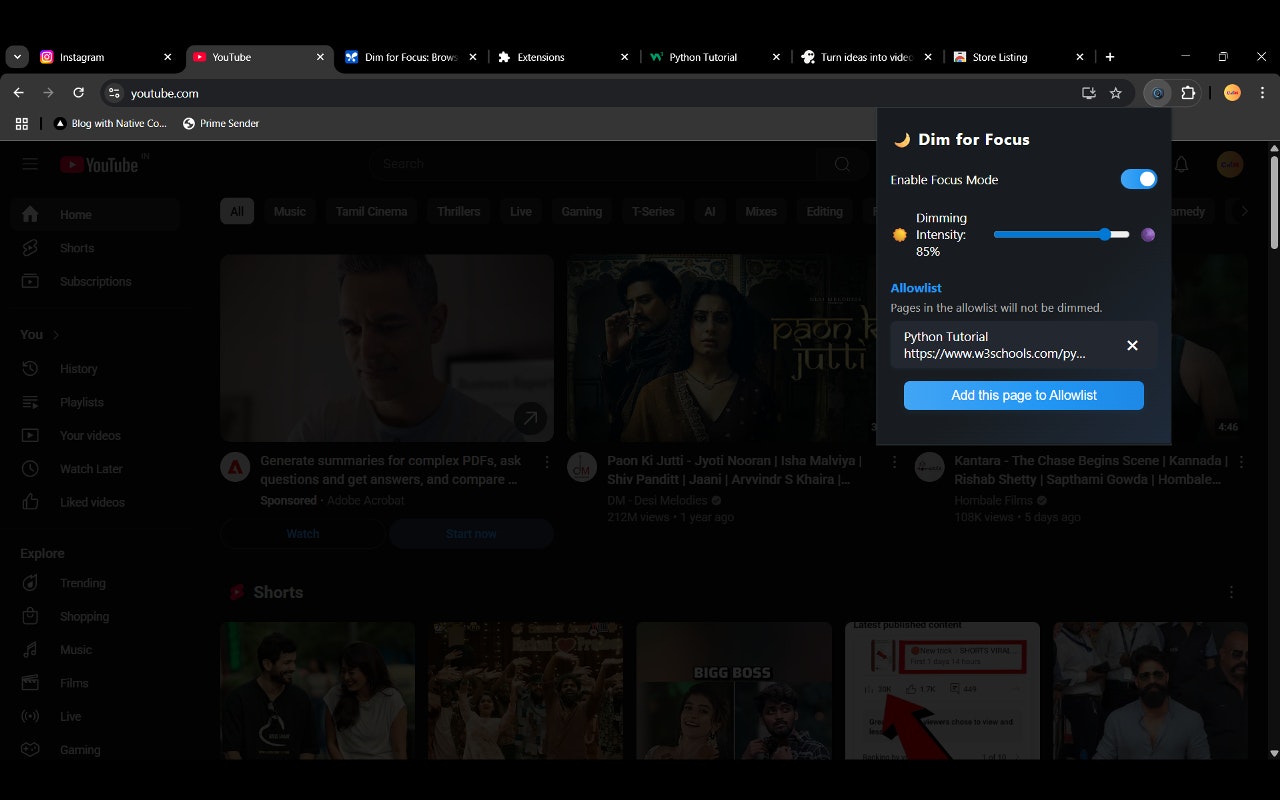This screenshot has height=800, width=1280.
Task: Open the Chrome extensions puzzle menu
Action: [x=1188, y=93]
